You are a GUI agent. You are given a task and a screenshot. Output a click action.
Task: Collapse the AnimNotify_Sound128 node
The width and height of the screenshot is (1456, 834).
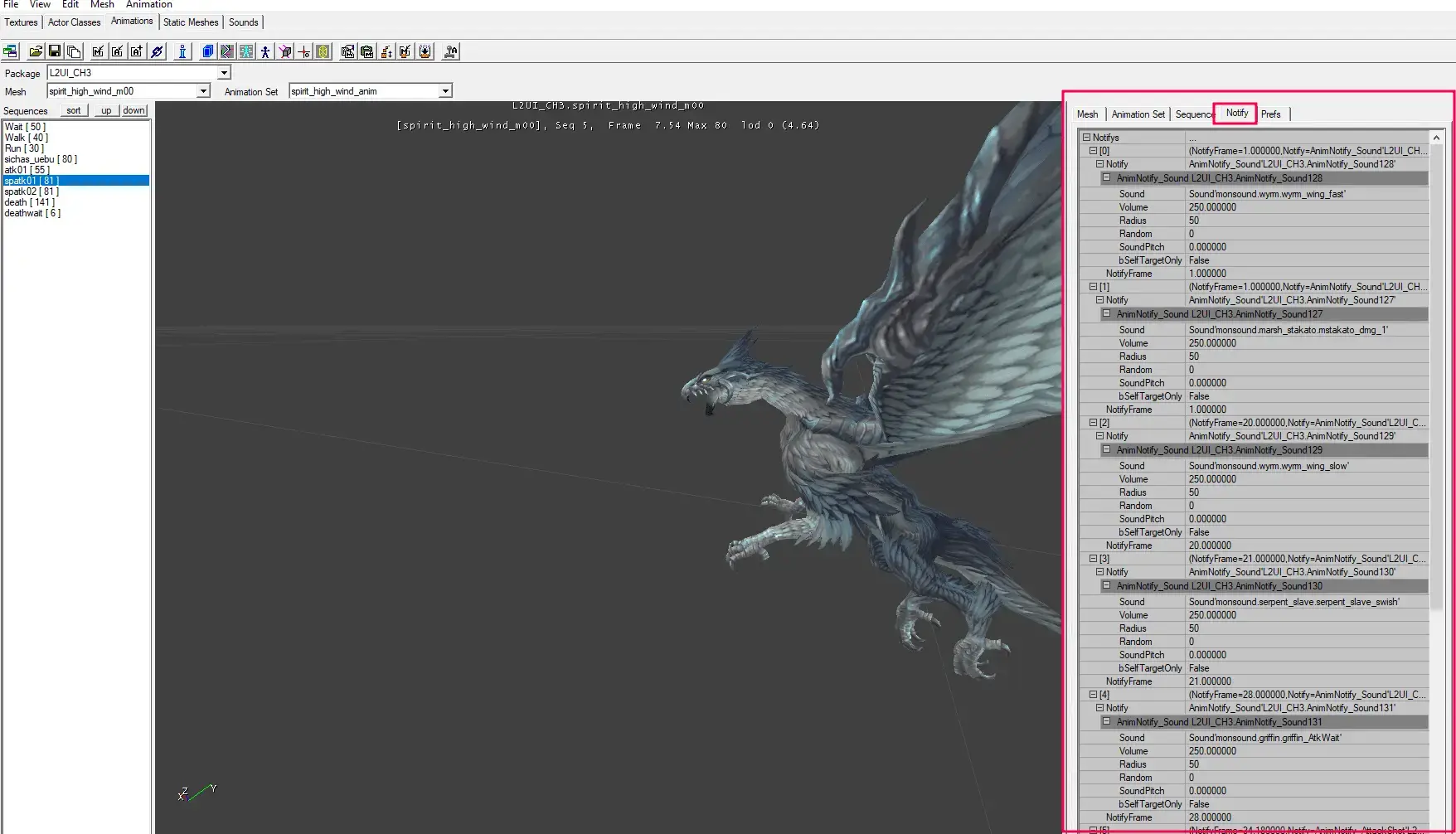[1106, 177]
